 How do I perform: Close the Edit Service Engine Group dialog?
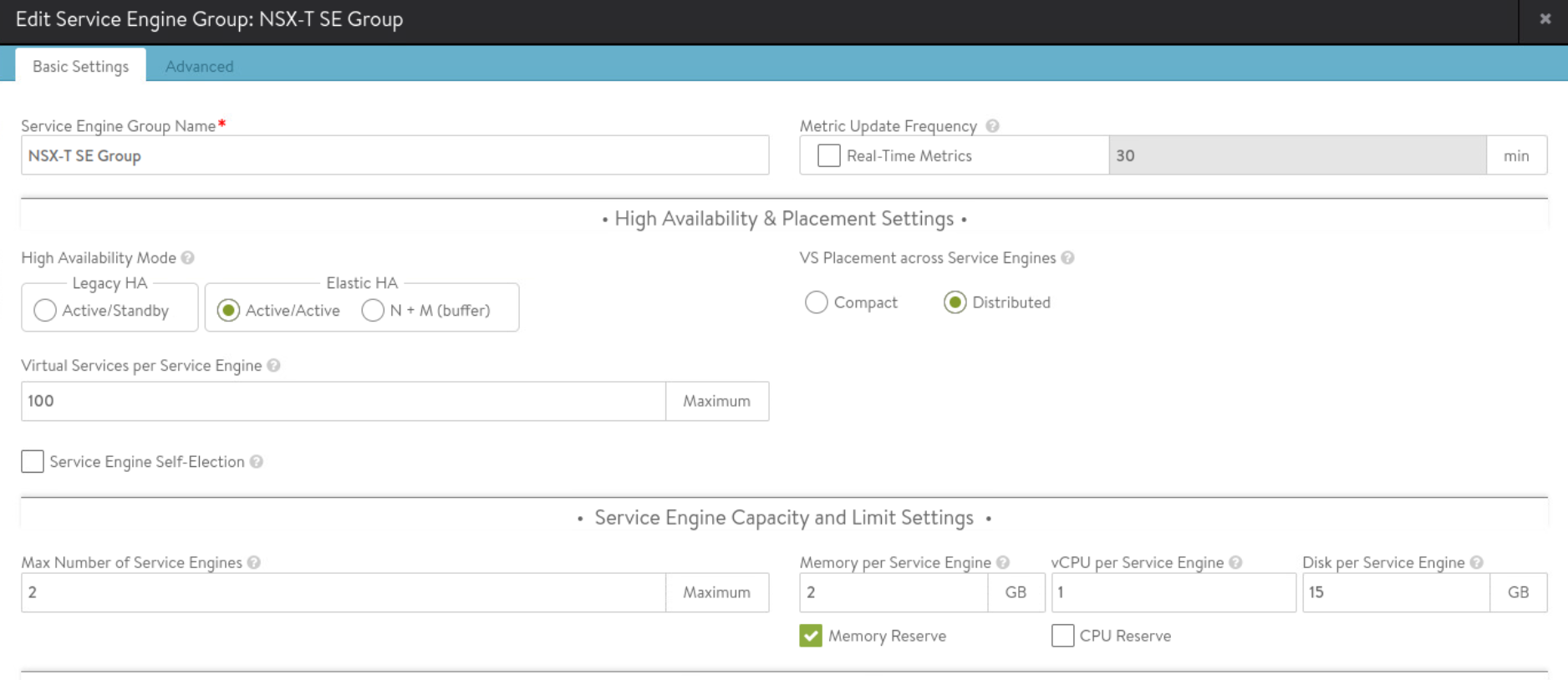point(1545,19)
